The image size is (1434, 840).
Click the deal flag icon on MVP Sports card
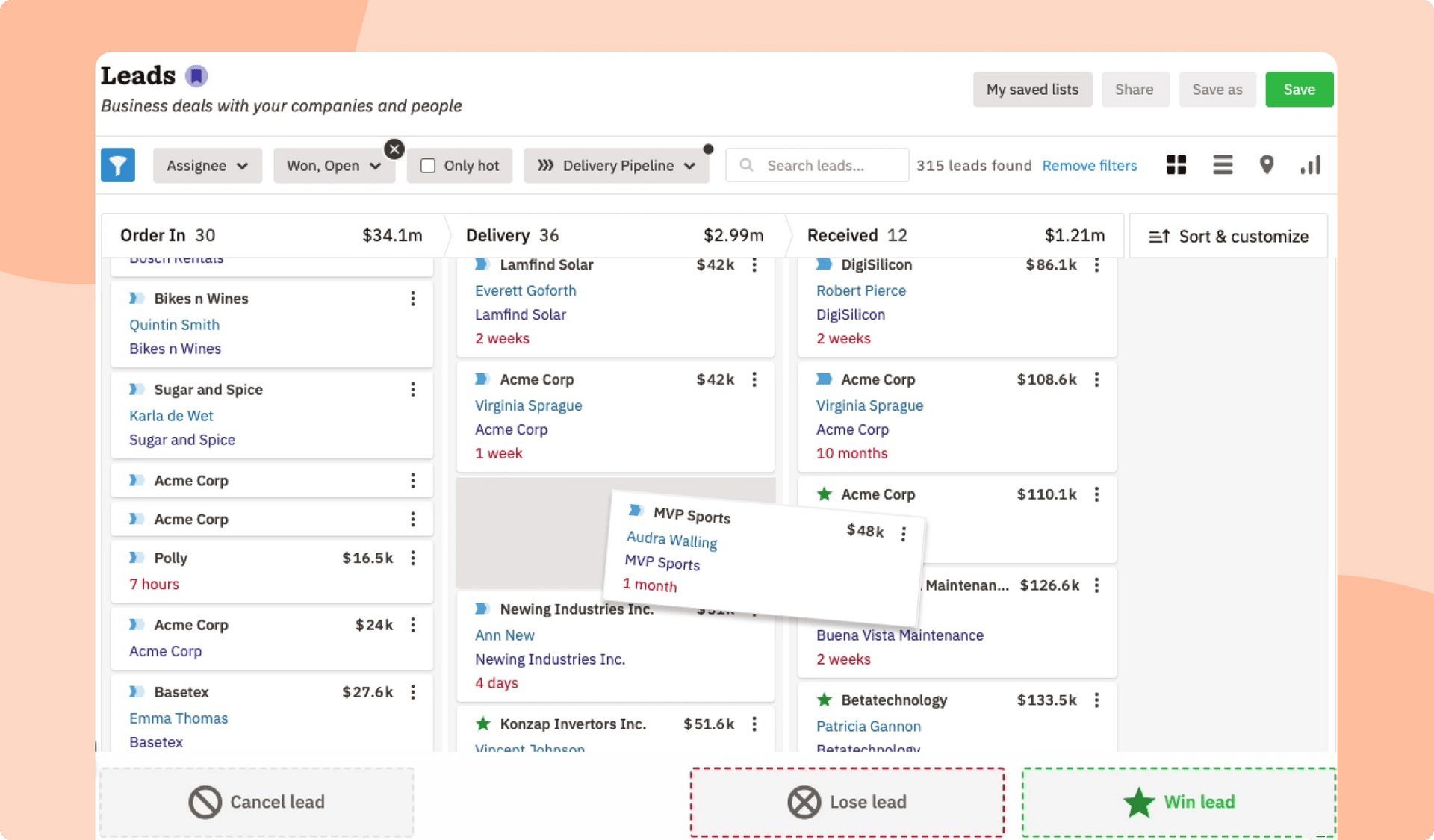(636, 511)
